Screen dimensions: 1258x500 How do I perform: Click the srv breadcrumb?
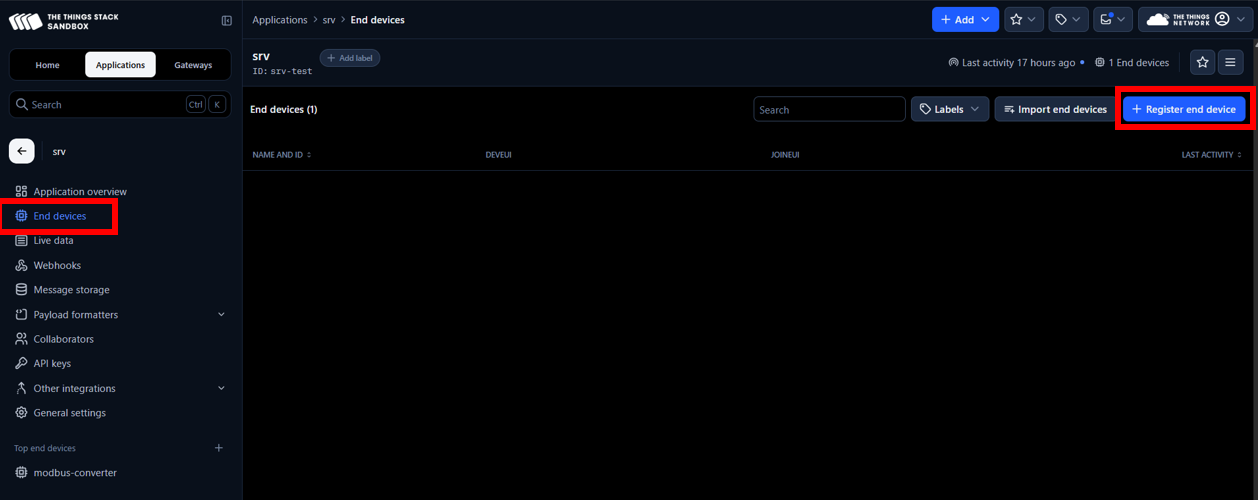tap(329, 20)
